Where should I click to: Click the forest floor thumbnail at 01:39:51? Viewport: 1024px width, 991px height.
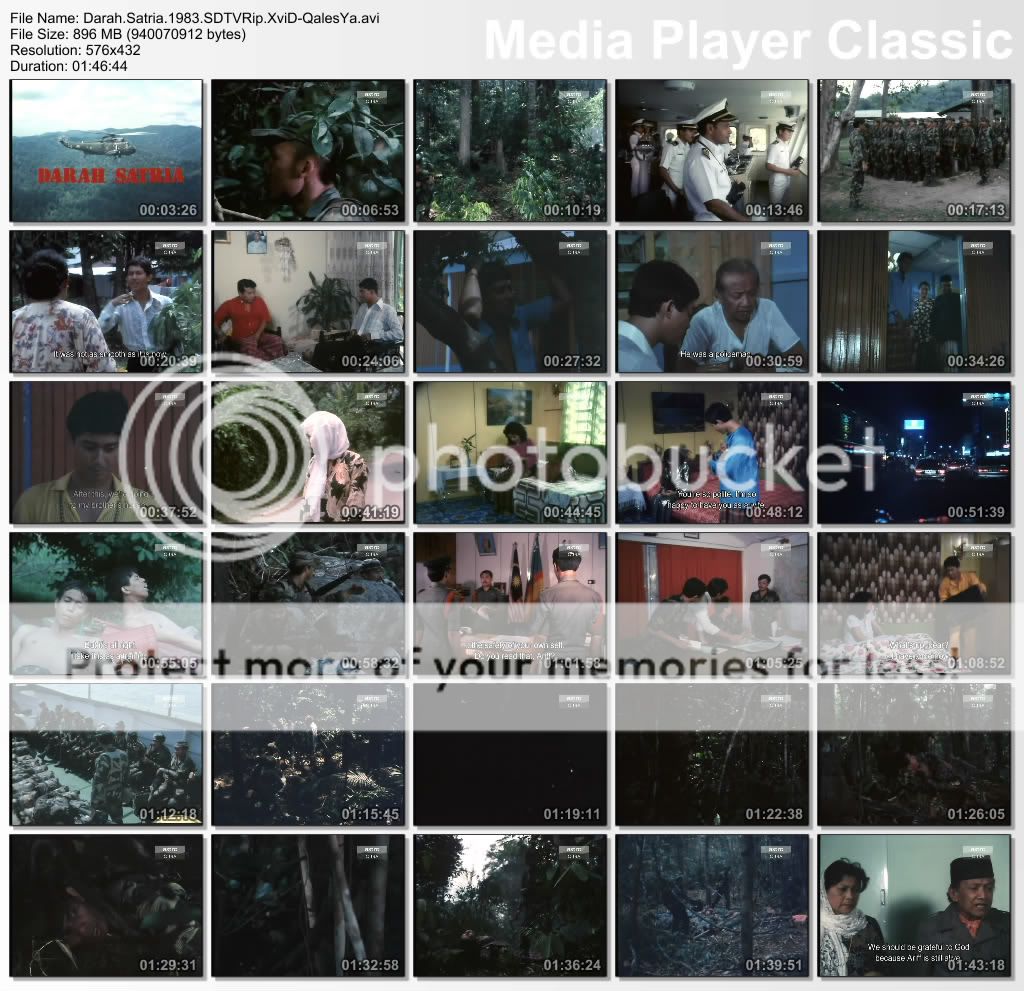(x=711, y=906)
